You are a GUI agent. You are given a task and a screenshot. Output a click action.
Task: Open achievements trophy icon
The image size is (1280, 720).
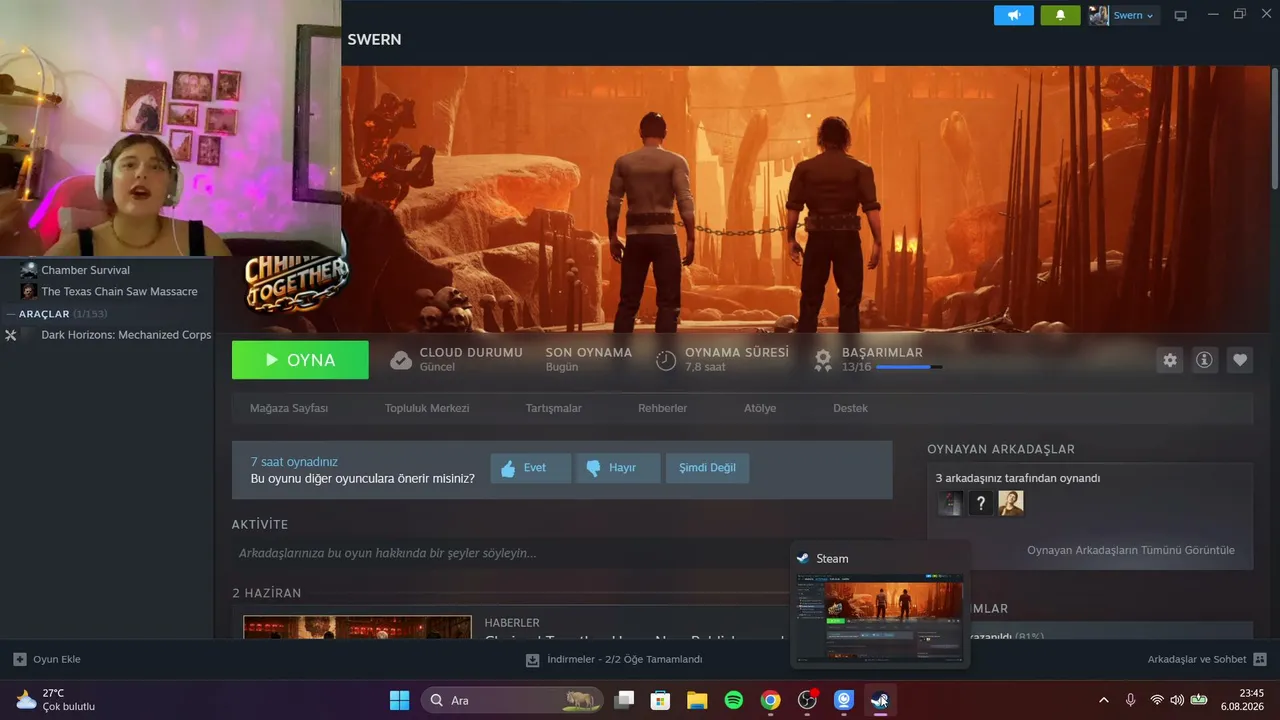[823, 360]
